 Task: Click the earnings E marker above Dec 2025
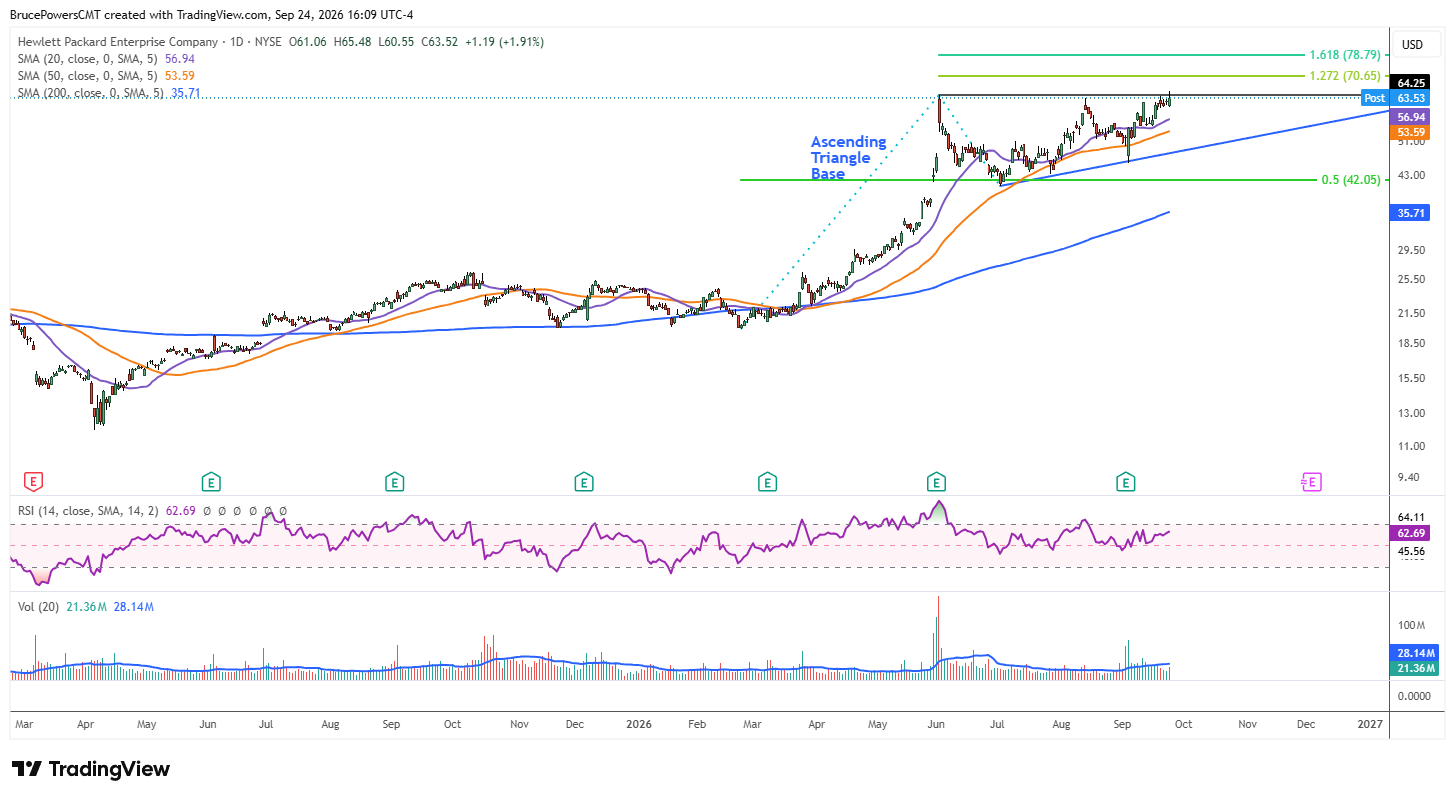(x=582, y=482)
